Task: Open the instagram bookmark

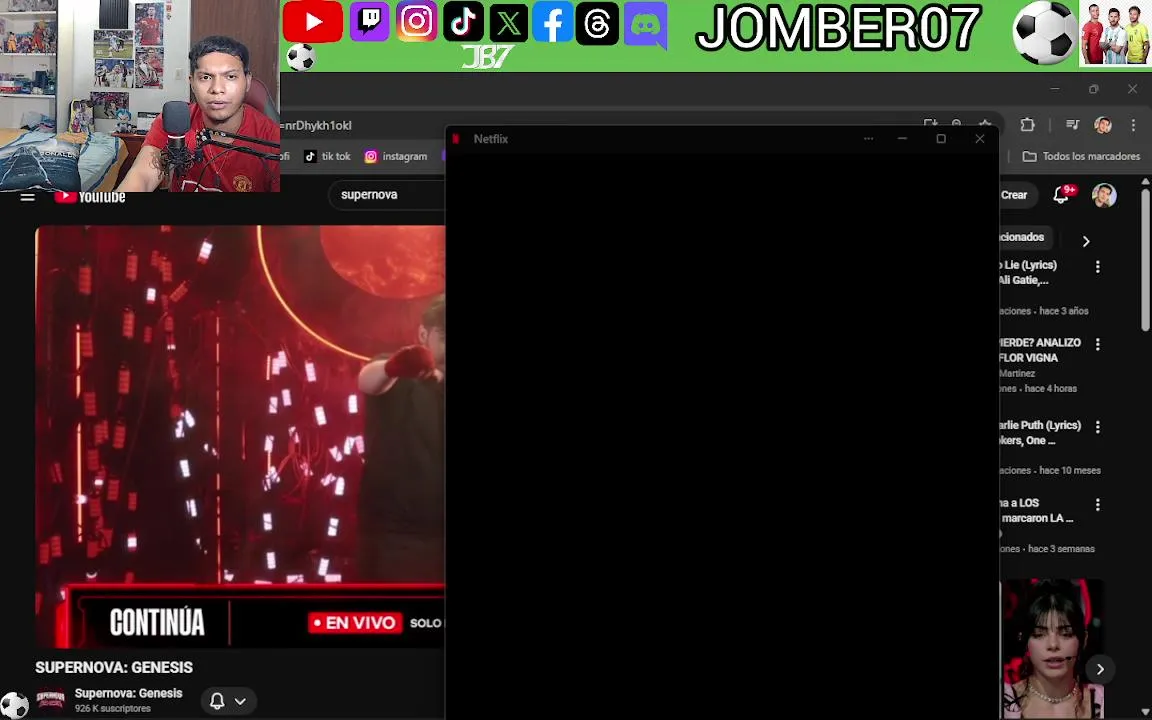Action: click(395, 156)
